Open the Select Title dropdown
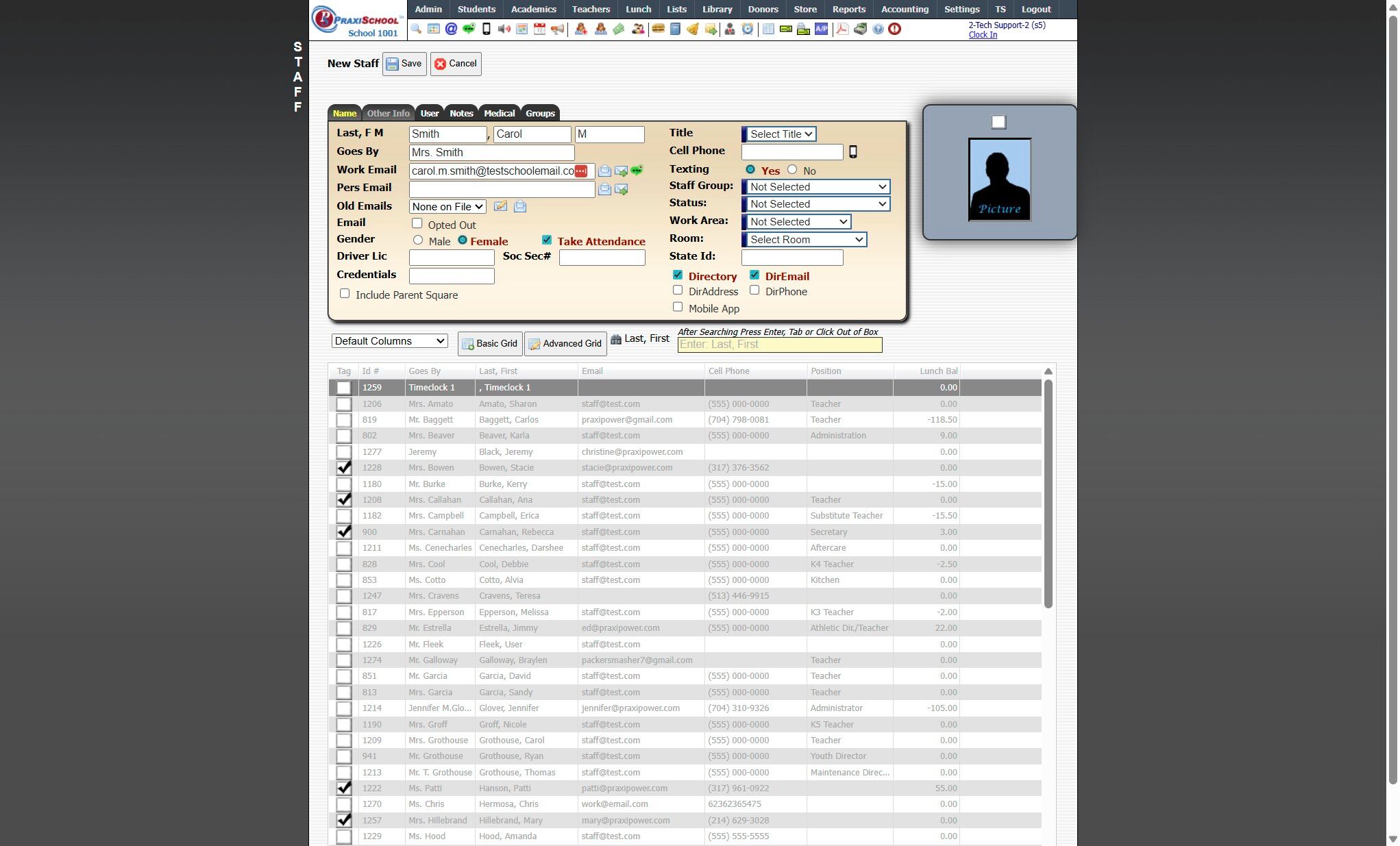Image resolution: width=1400 pixels, height=846 pixels. (x=780, y=134)
